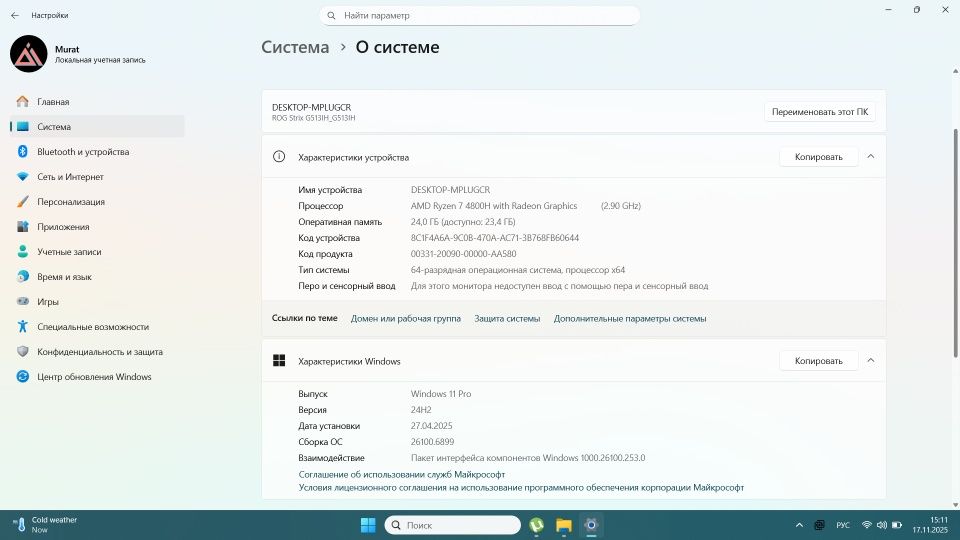Show hidden tray icons chevron
This screenshot has width=960, height=540.
click(x=799, y=525)
